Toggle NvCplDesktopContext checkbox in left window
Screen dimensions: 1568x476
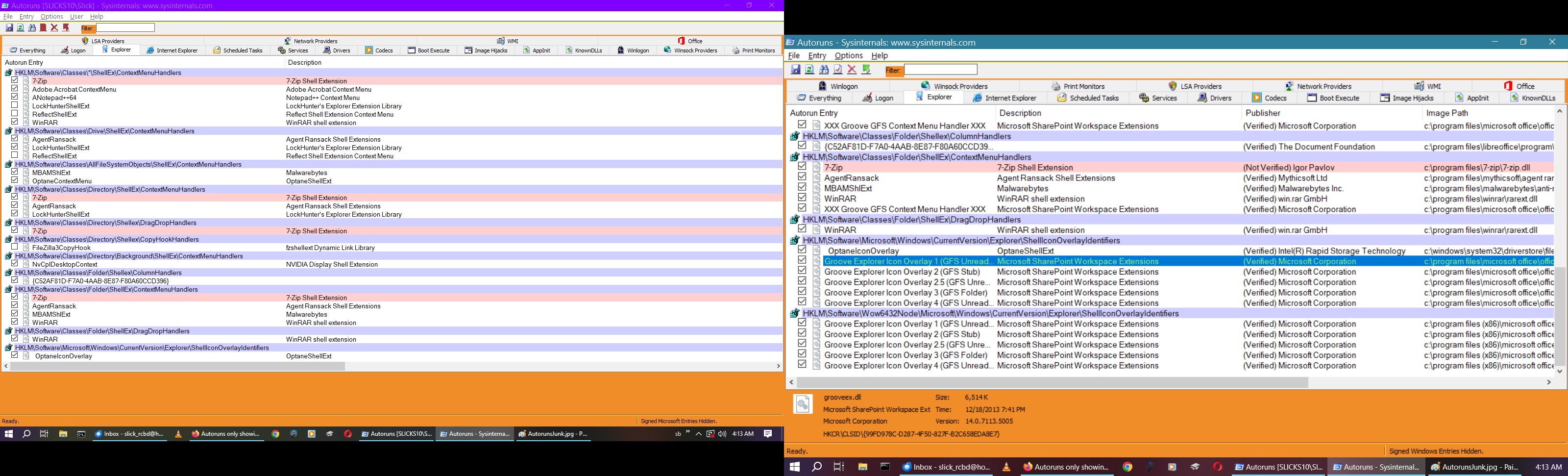click(x=15, y=264)
